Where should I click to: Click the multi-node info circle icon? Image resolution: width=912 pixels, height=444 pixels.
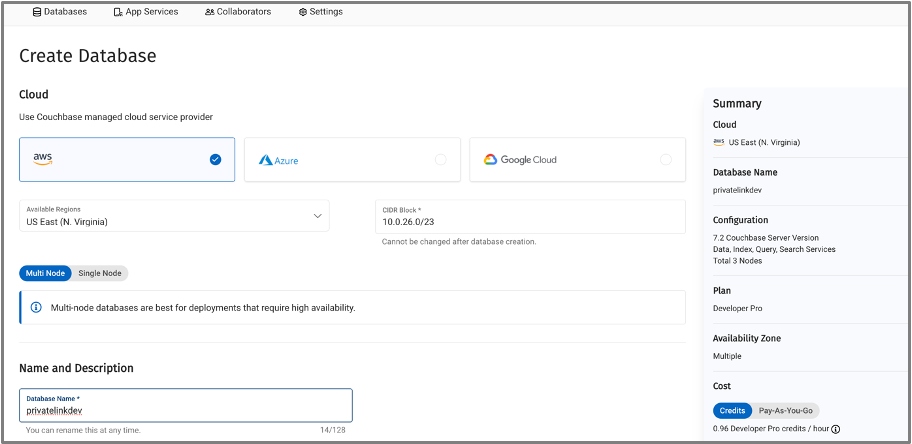(x=36, y=307)
